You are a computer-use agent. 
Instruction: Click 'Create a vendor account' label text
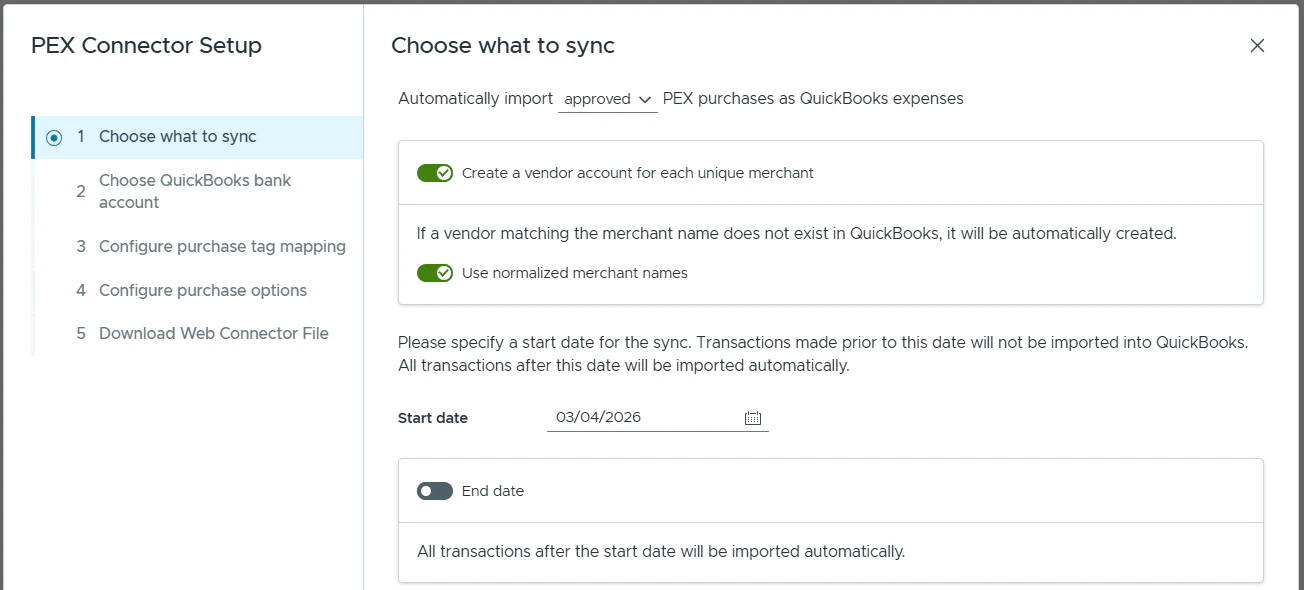coord(638,173)
